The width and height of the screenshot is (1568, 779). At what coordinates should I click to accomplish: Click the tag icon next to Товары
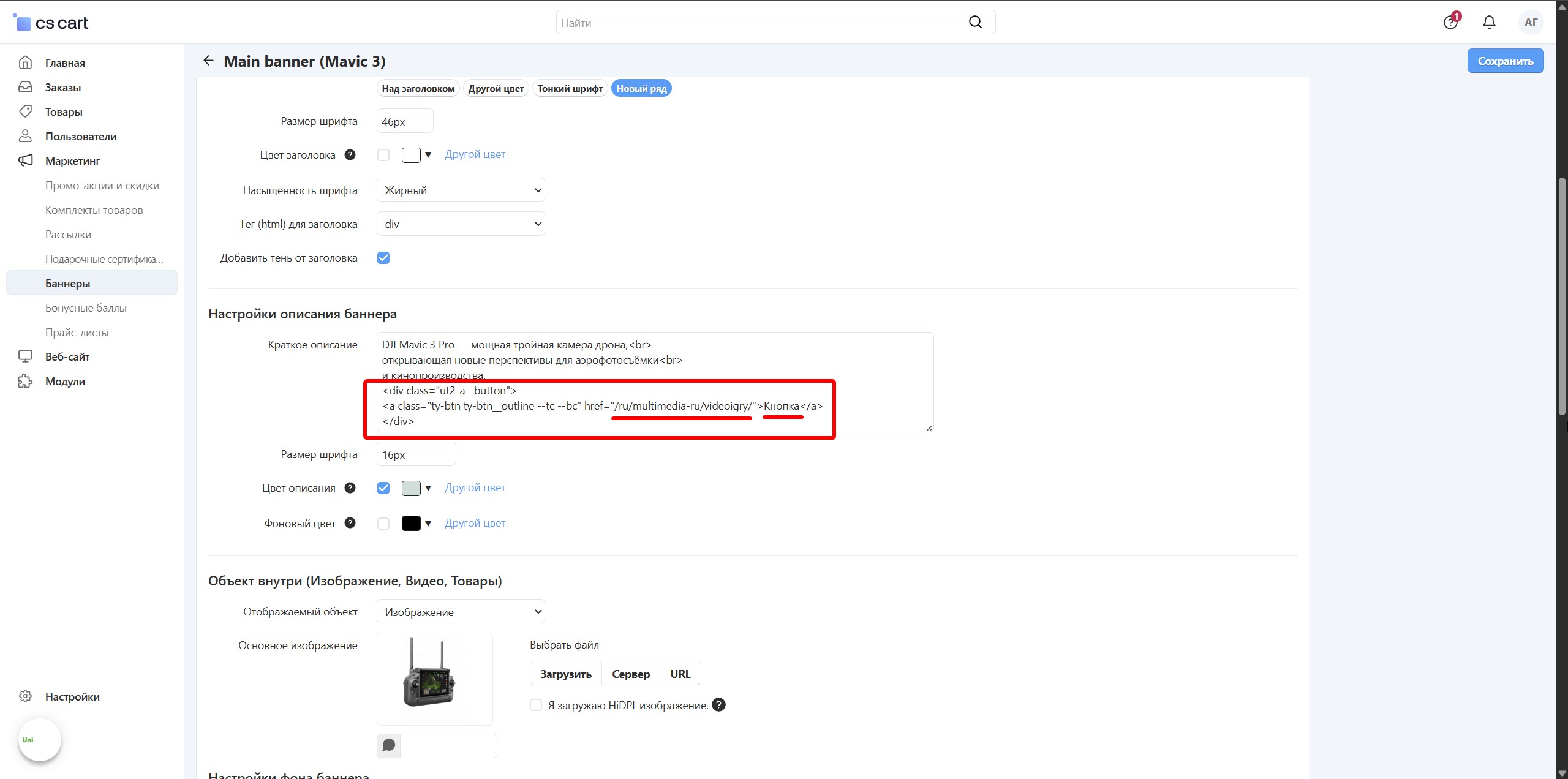click(x=25, y=111)
